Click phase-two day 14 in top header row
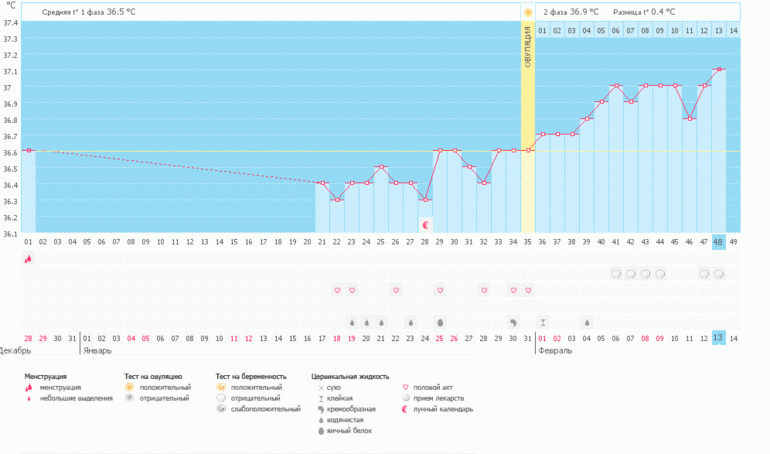The image size is (770, 454). pos(733,30)
